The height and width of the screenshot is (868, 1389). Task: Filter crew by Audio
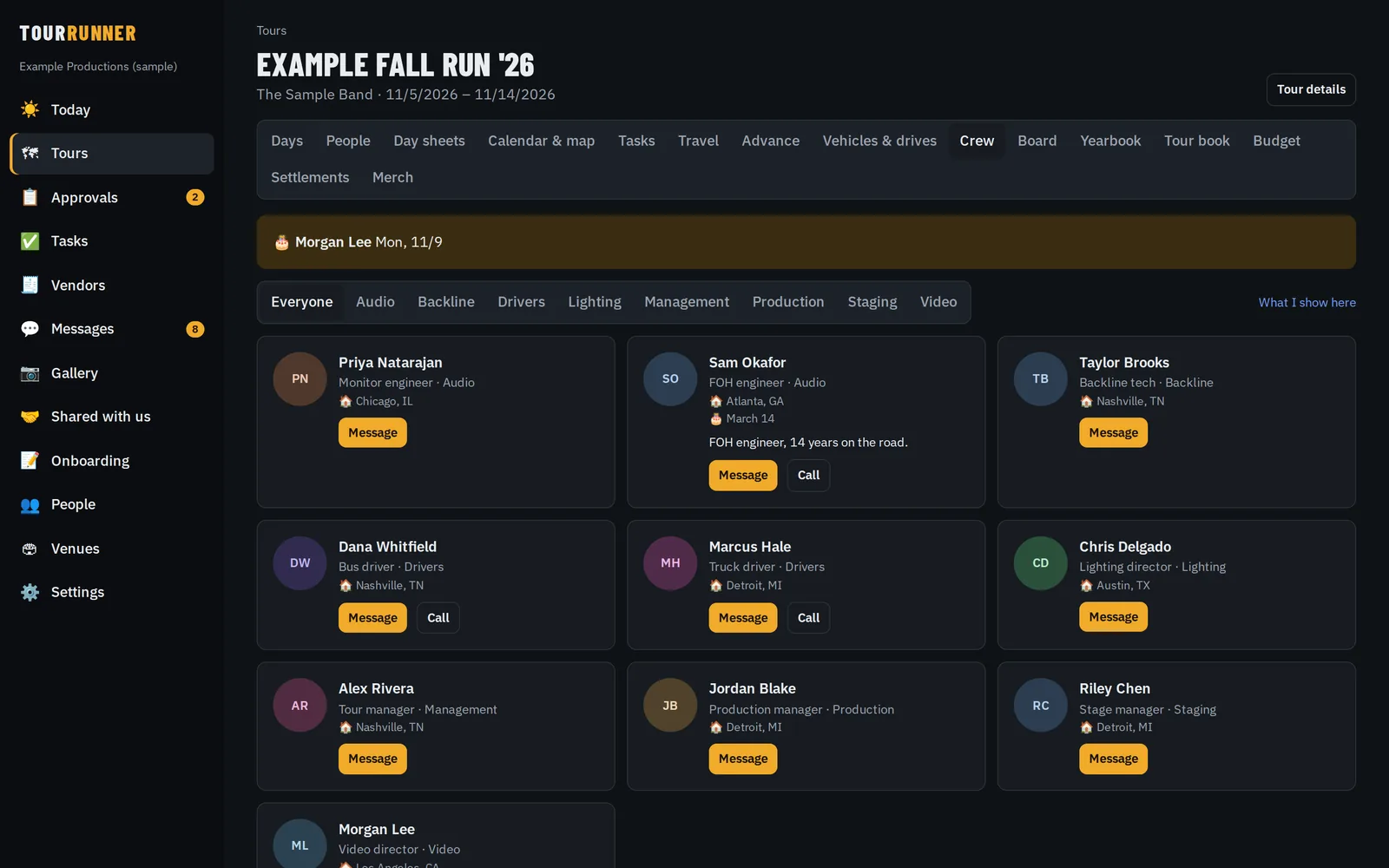click(375, 302)
